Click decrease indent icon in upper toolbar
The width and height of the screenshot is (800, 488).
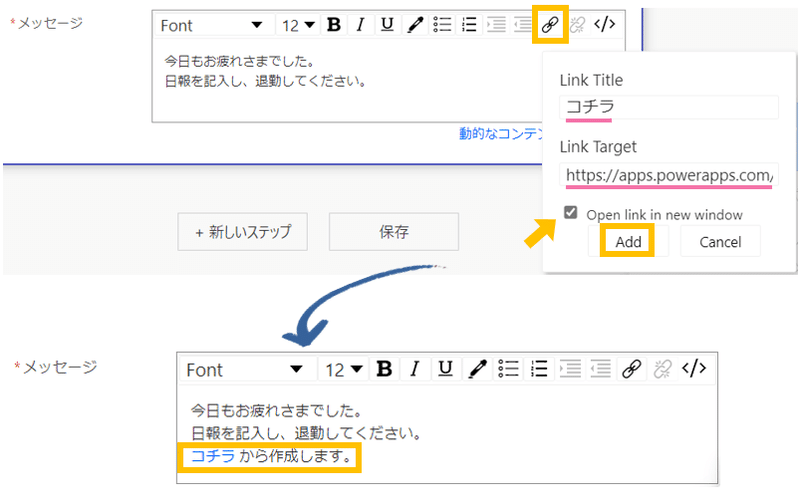(522, 25)
